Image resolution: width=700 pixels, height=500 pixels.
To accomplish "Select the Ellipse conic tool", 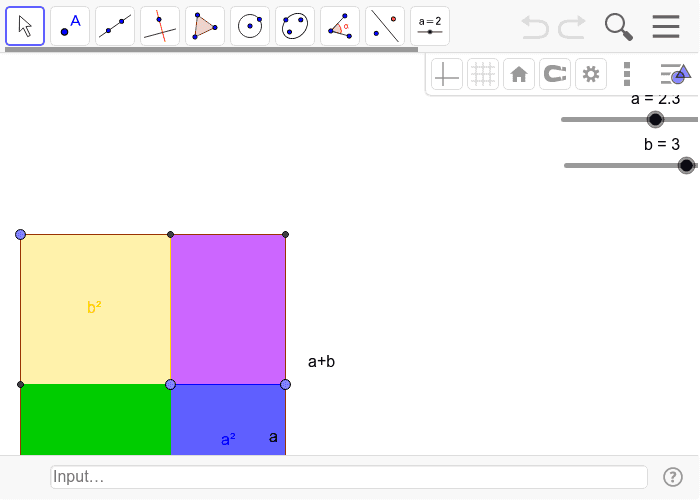I will point(295,26).
